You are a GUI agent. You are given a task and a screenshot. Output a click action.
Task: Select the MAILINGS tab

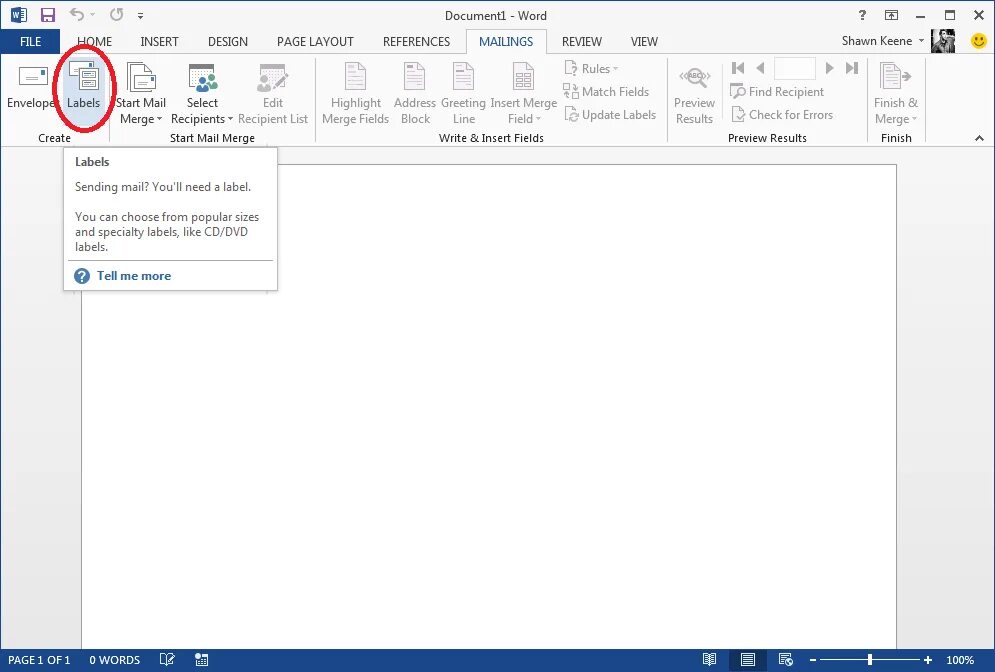pyautogui.click(x=506, y=42)
